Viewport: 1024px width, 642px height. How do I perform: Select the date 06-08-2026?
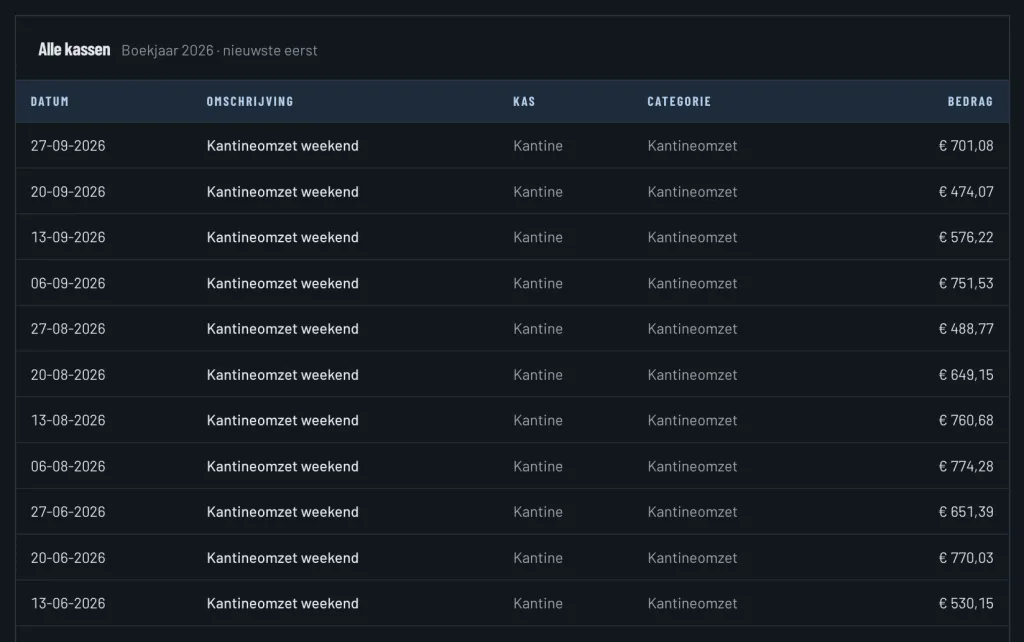click(x=68, y=466)
